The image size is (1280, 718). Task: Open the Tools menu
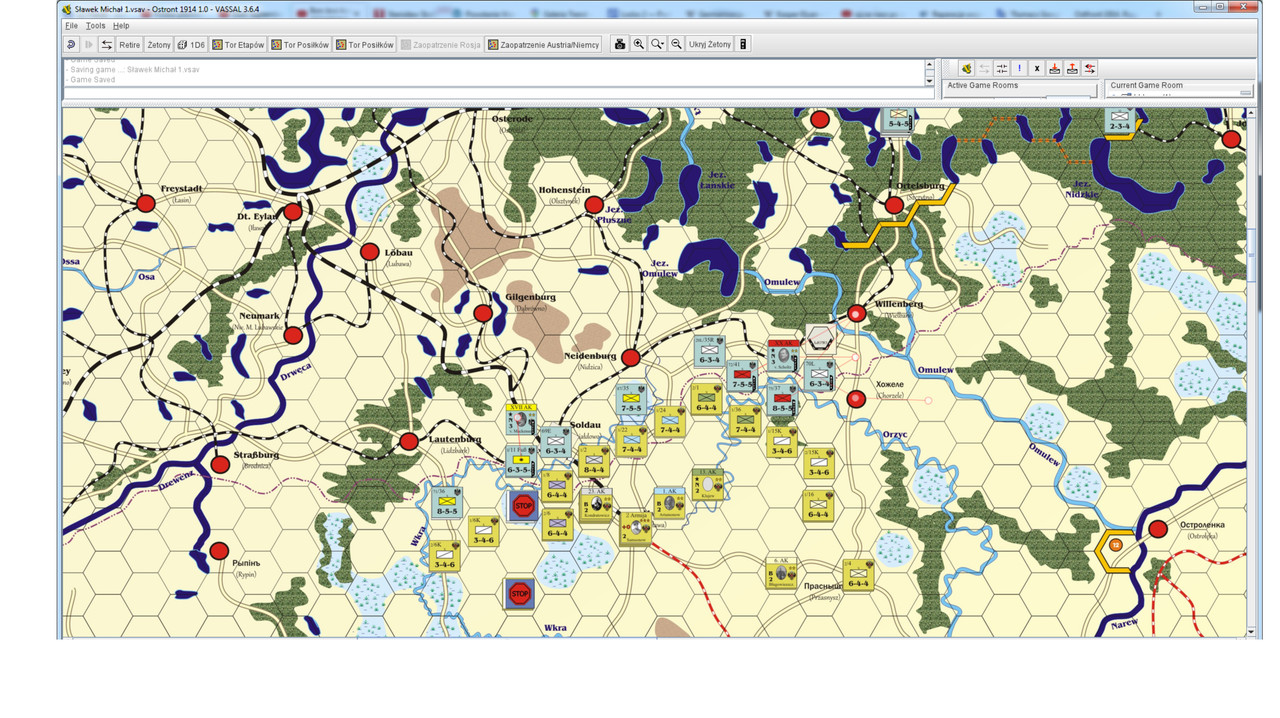[95, 26]
